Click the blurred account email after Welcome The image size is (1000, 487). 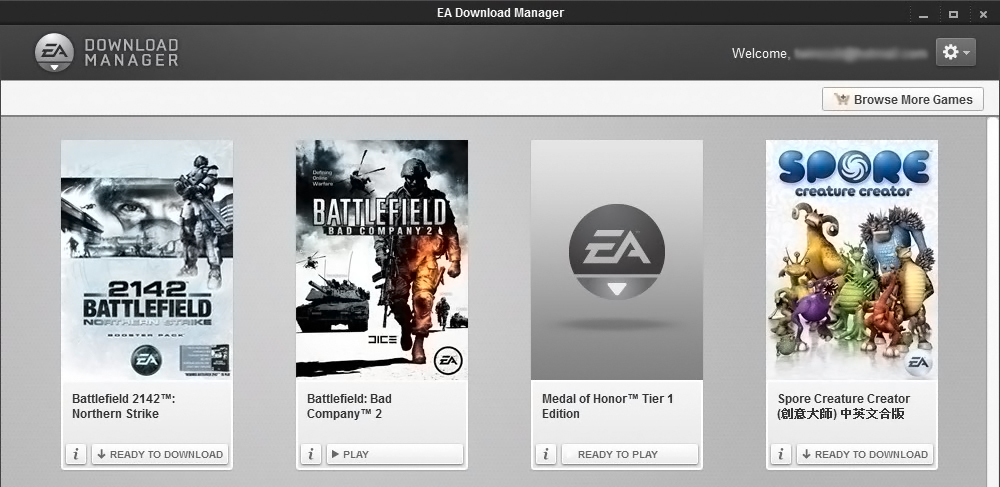860,53
